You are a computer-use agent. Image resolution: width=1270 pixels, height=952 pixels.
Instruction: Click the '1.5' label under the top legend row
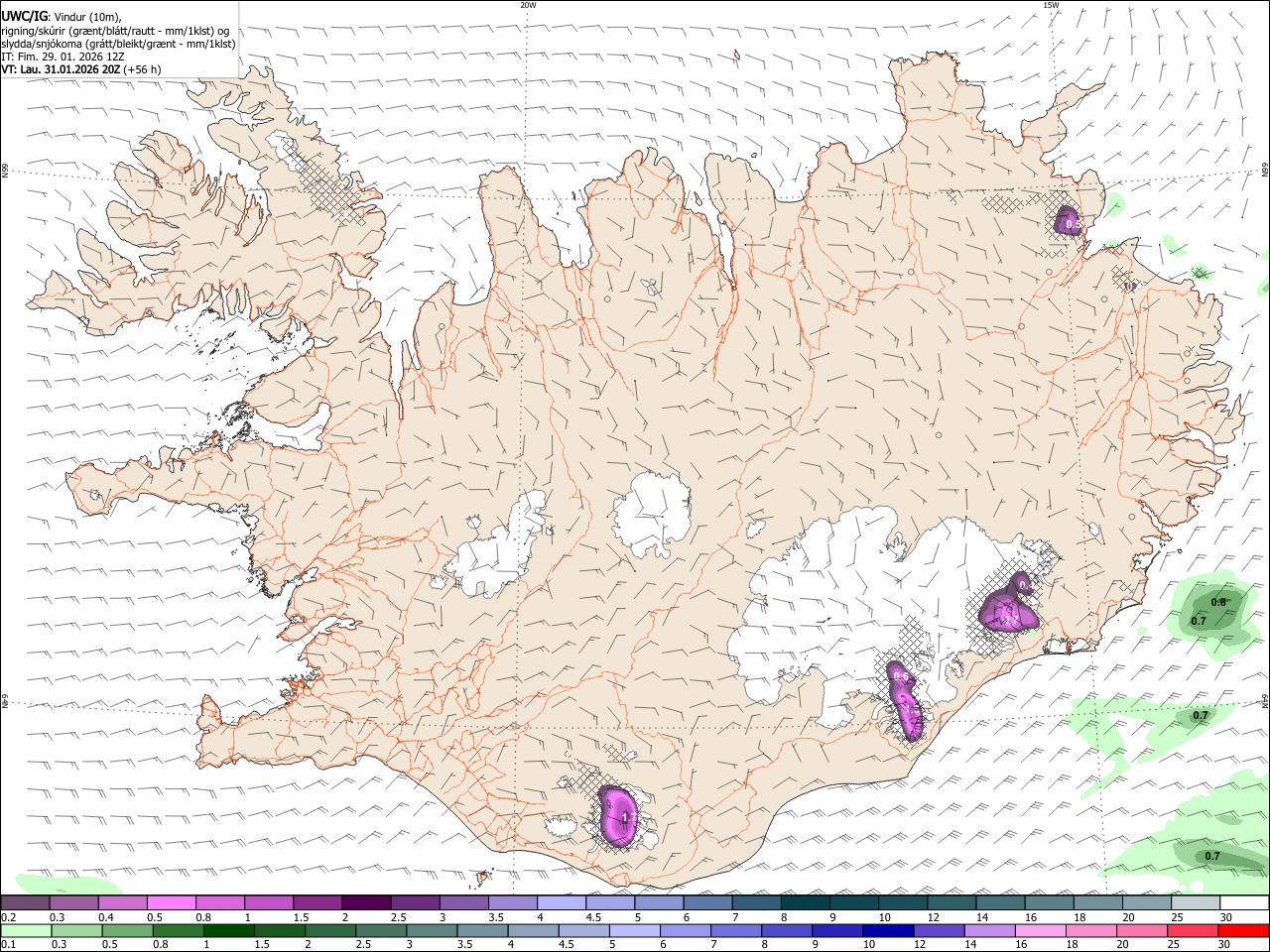pos(301,917)
